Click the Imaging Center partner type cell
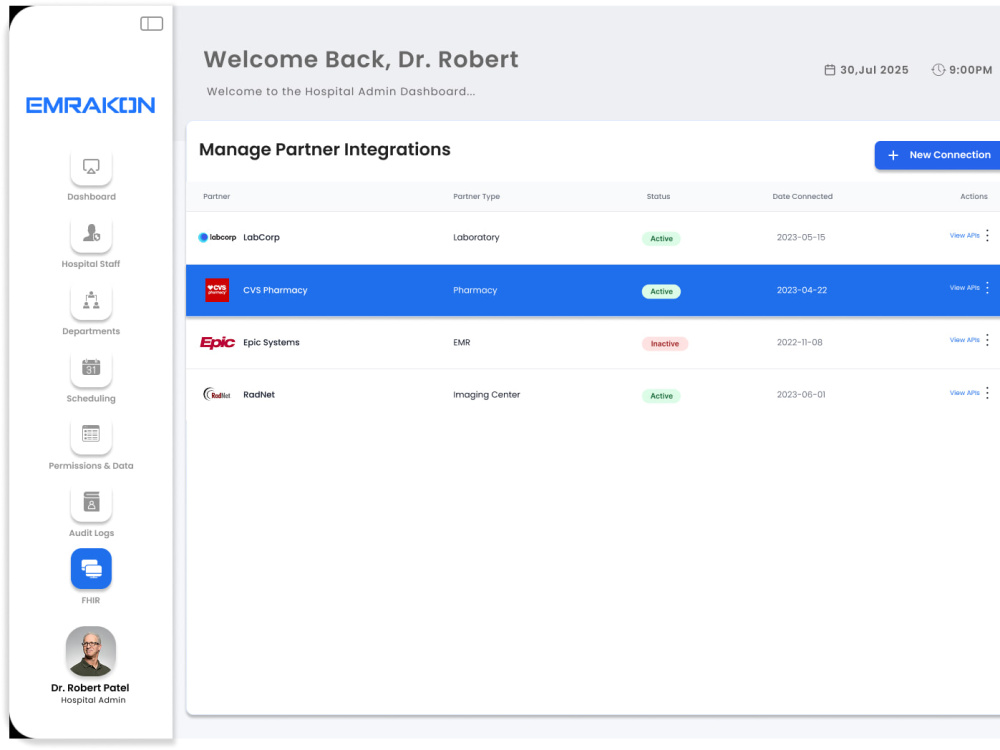 (487, 395)
